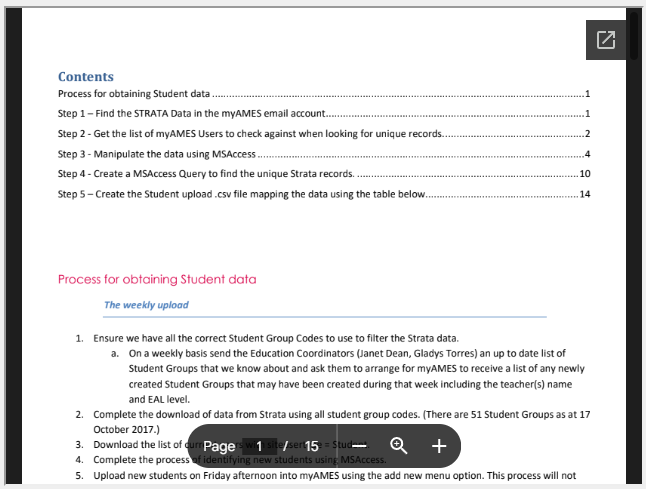Go to 'Step 2 - Get the list of myAMES Users'
646x489 pixels.
[248, 134]
